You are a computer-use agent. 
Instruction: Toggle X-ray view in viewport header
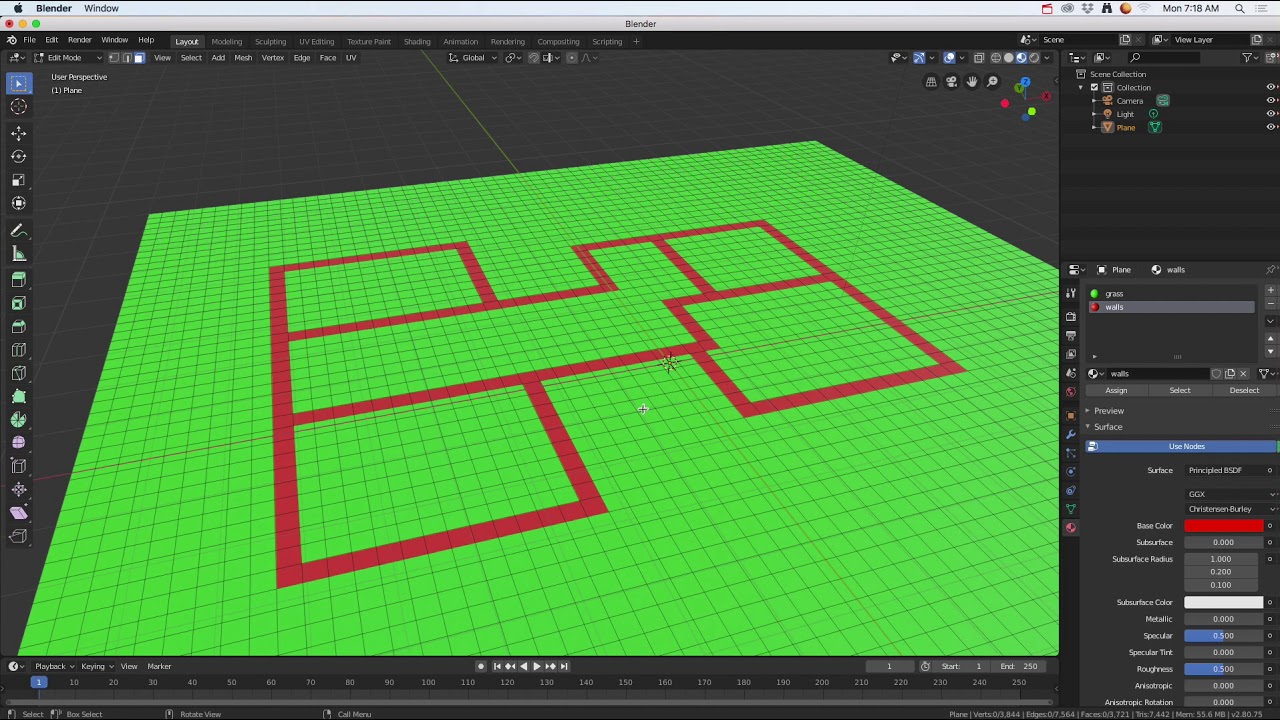979,58
